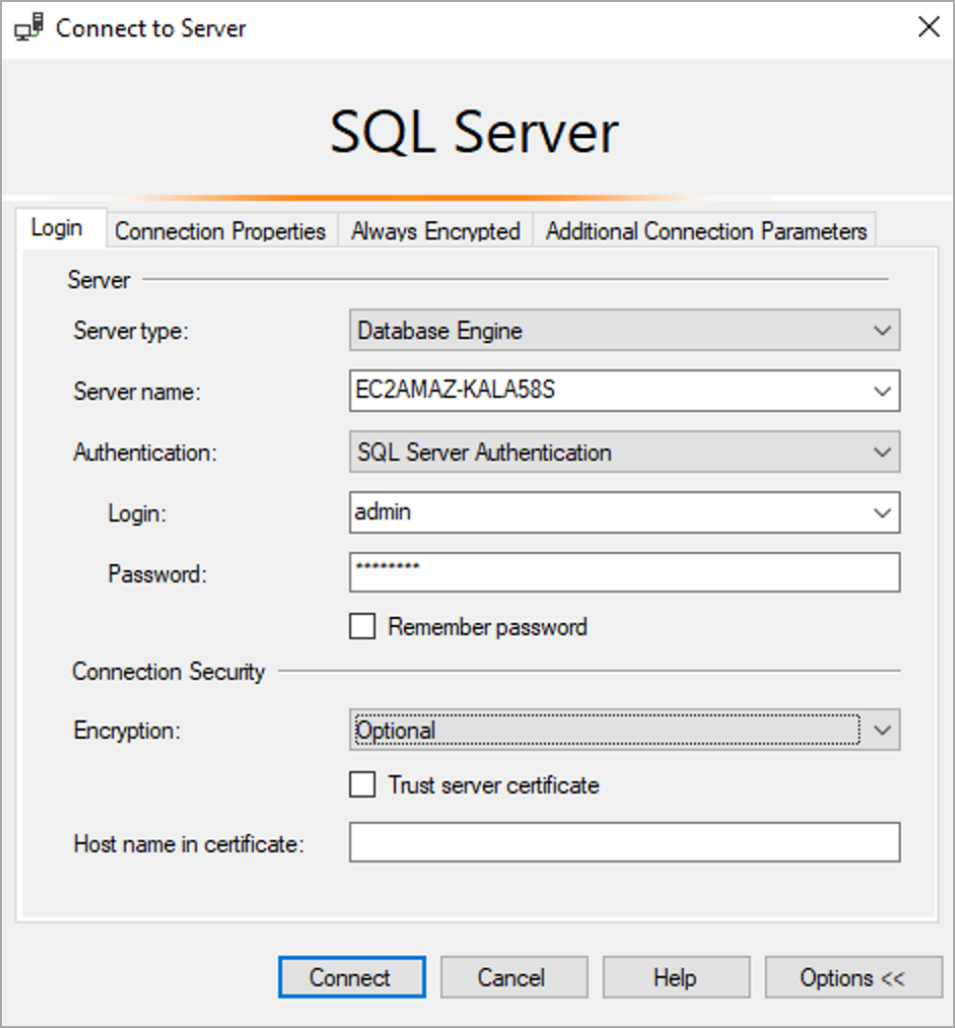Screen dimensions: 955x1028
Task: Open the Connection Properties tab
Action: pyautogui.click(x=220, y=231)
